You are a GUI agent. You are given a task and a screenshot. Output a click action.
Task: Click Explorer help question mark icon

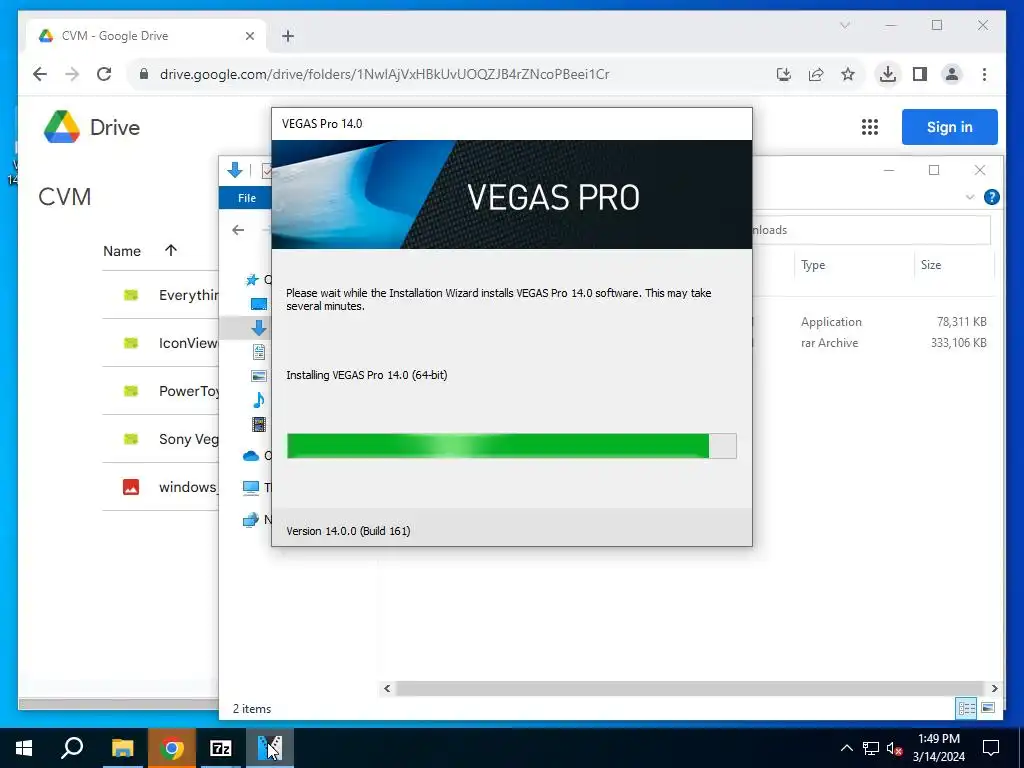(991, 197)
